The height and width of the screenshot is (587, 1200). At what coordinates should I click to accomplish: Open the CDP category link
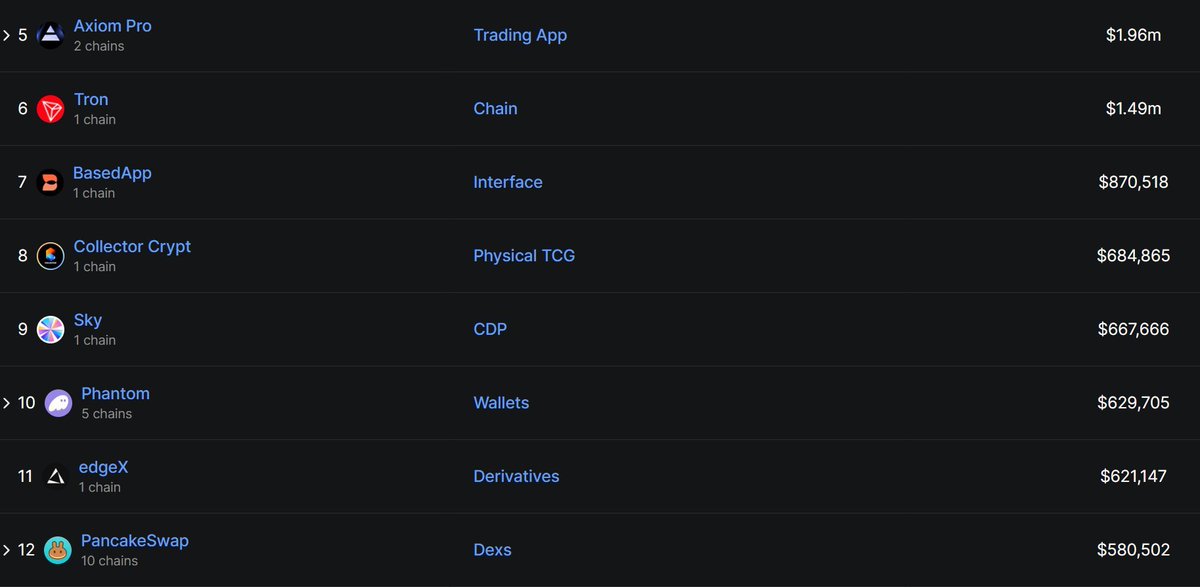pyautogui.click(x=490, y=329)
